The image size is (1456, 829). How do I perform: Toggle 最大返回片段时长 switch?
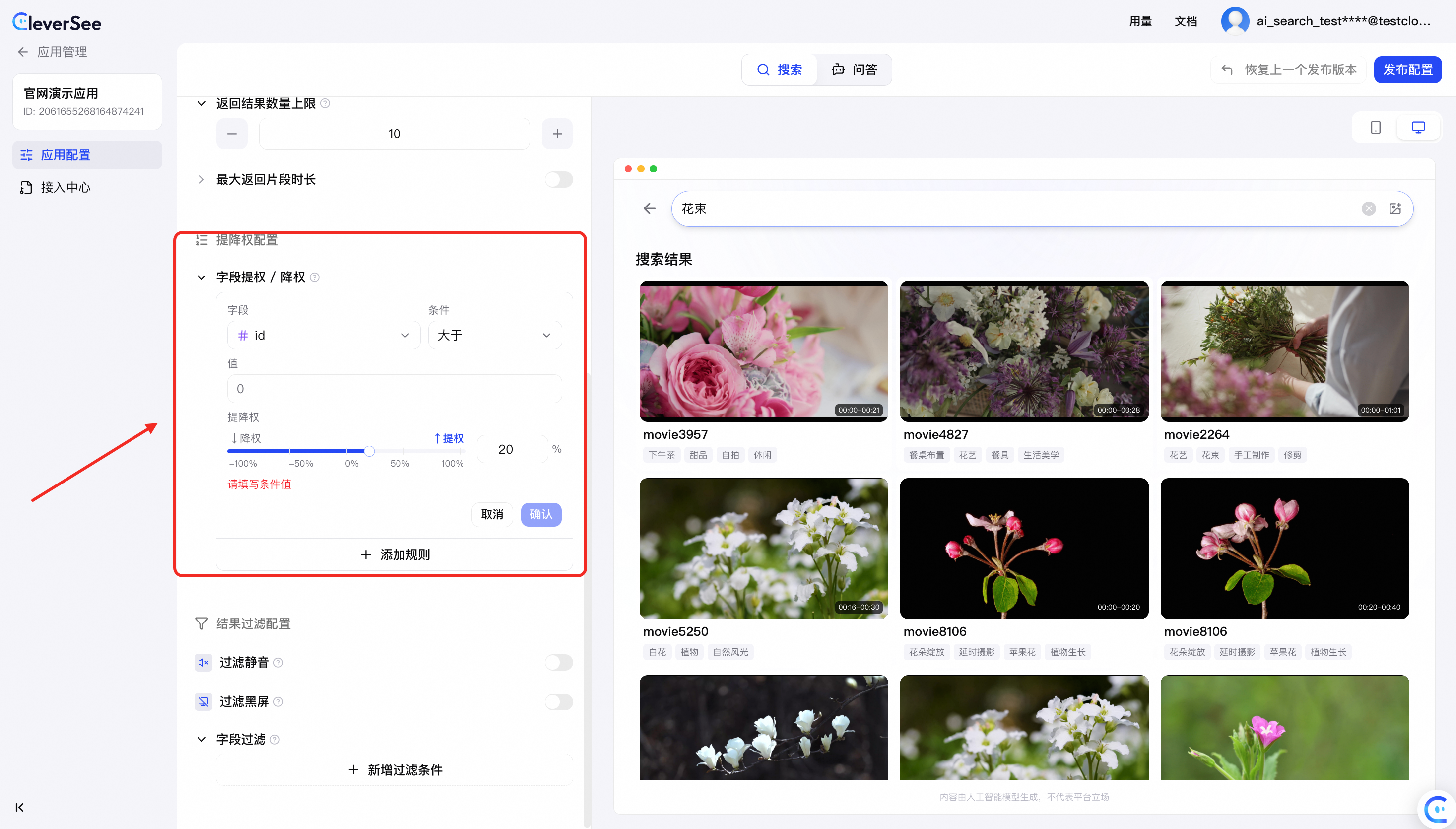[x=558, y=179]
